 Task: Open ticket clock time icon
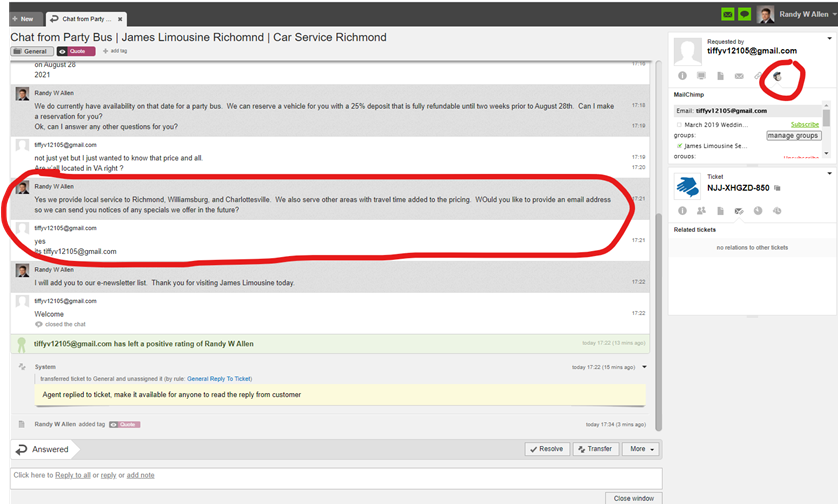click(758, 211)
